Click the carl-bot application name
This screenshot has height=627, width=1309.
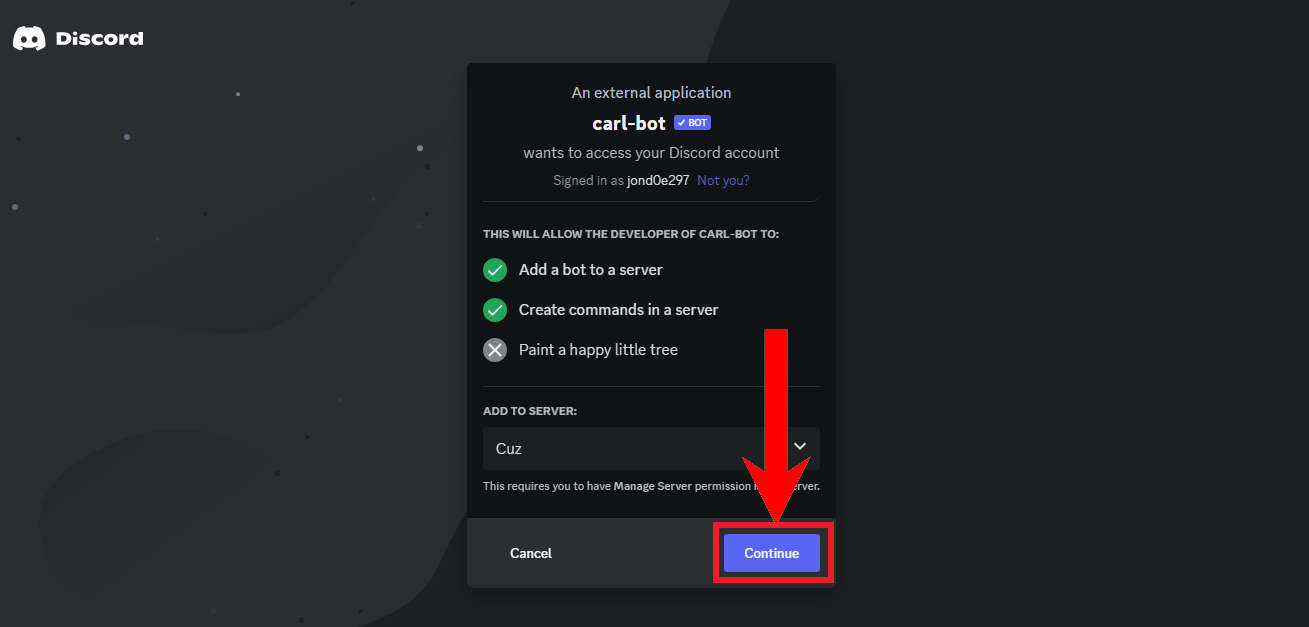click(x=629, y=123)
